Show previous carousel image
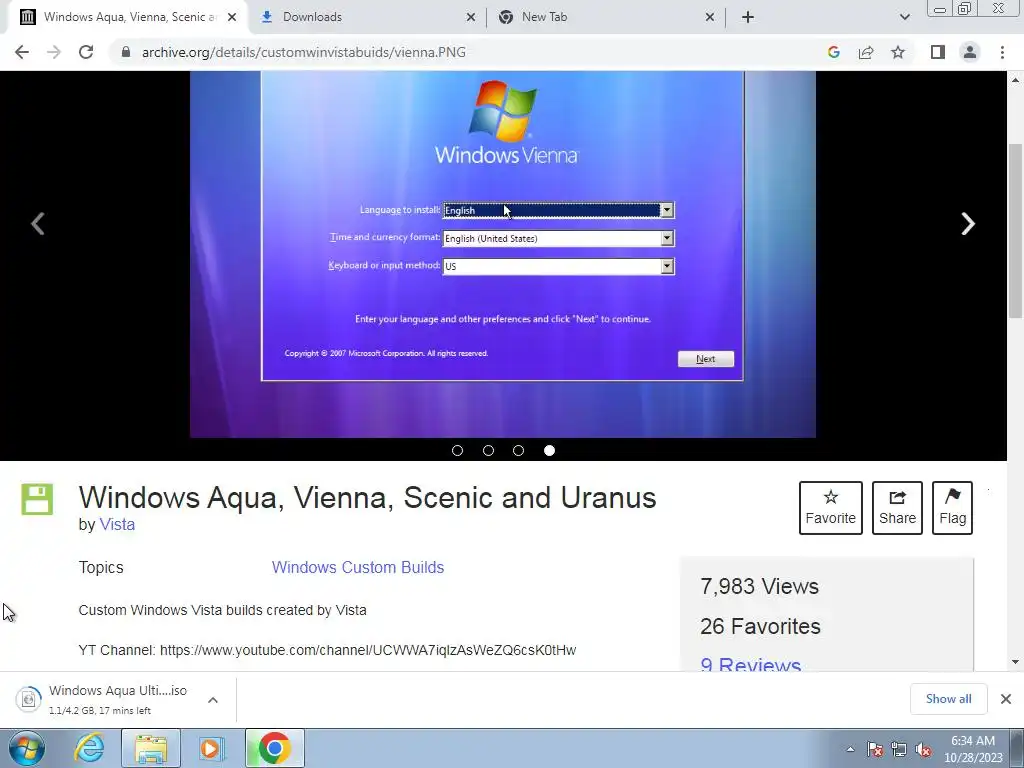Screen dimensions: 1024x768 tap(38, 224)
